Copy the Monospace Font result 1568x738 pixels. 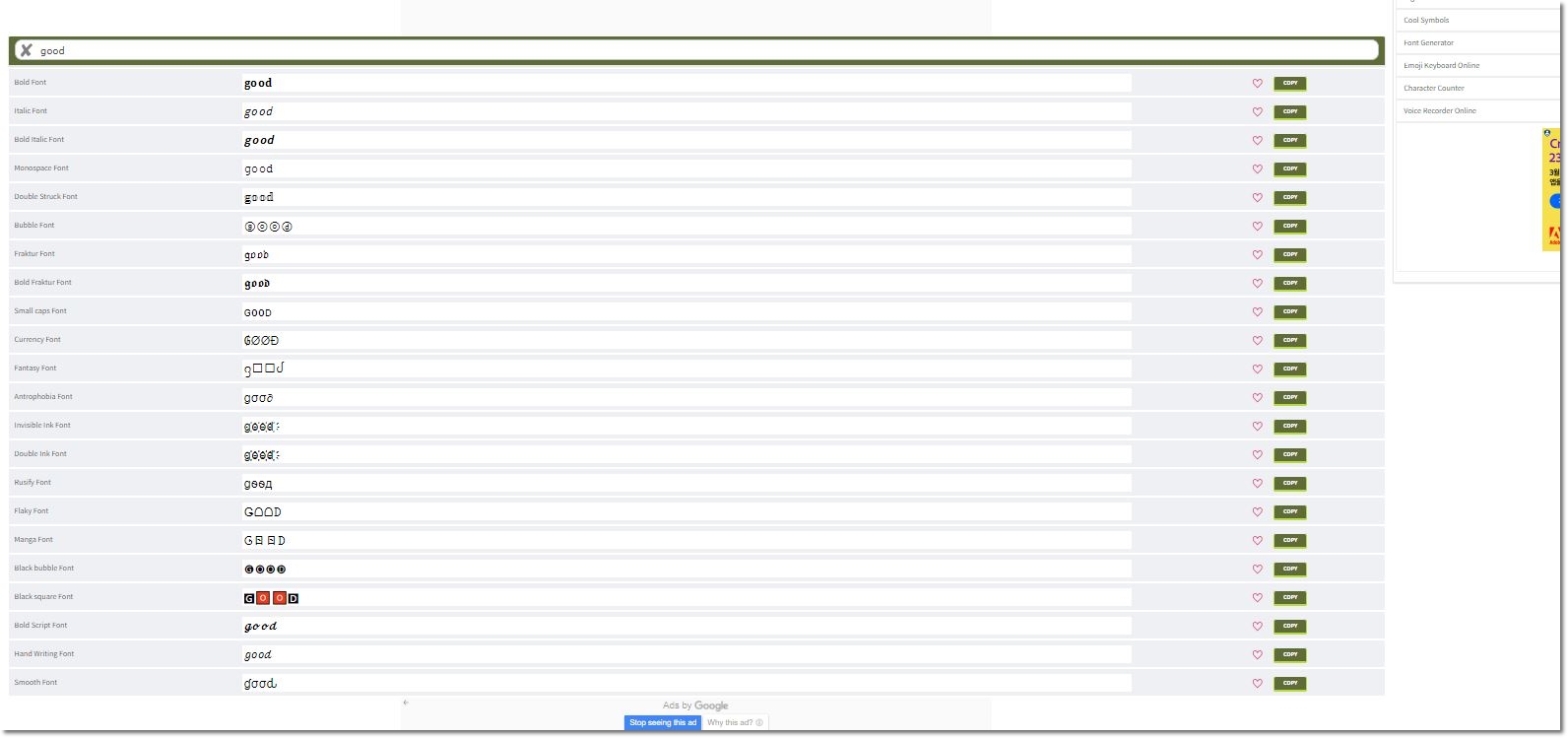coord(1289,169)
